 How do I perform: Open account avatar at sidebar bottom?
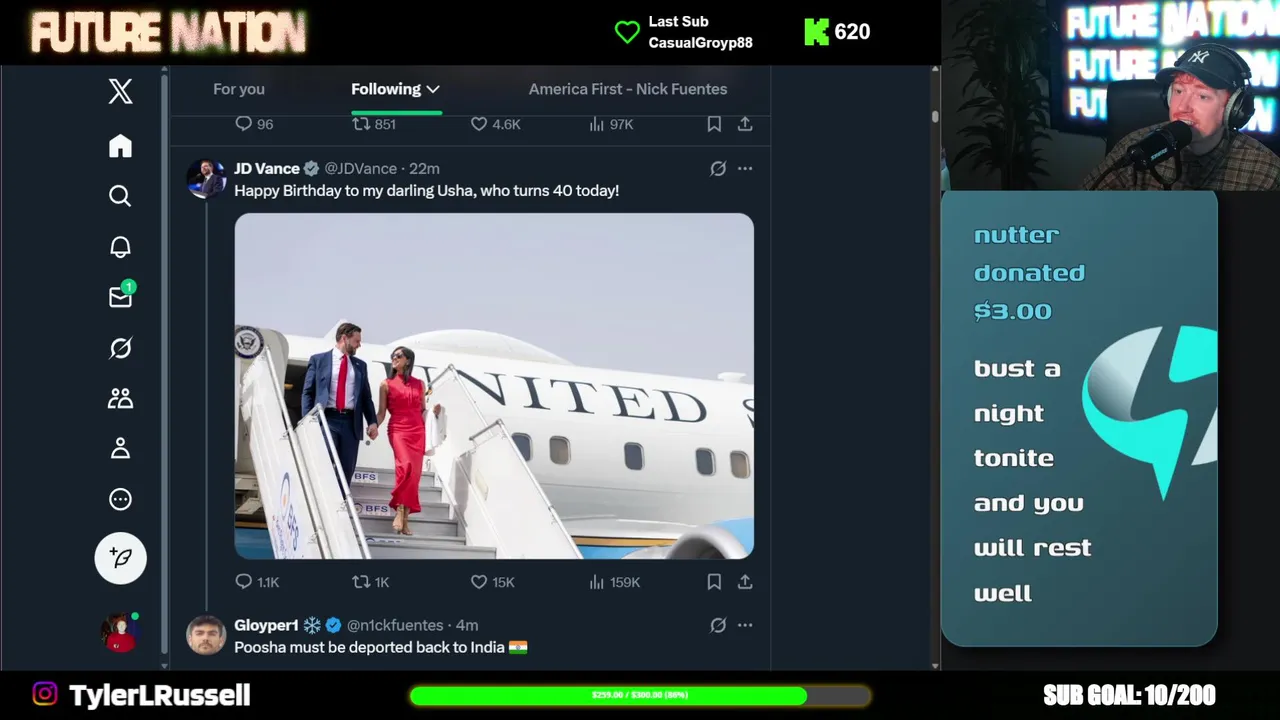pyautogui.click(x=119, y=633)
